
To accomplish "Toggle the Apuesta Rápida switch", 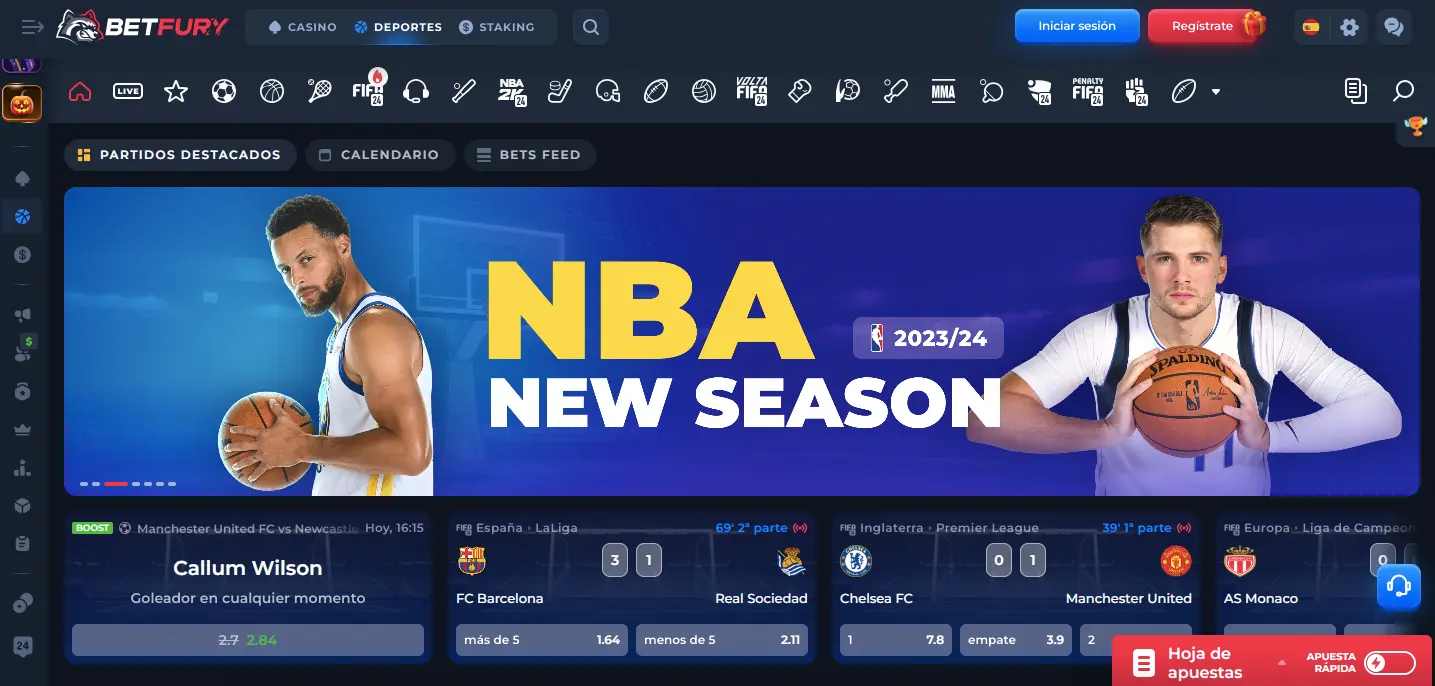I will coord(1390,662).
